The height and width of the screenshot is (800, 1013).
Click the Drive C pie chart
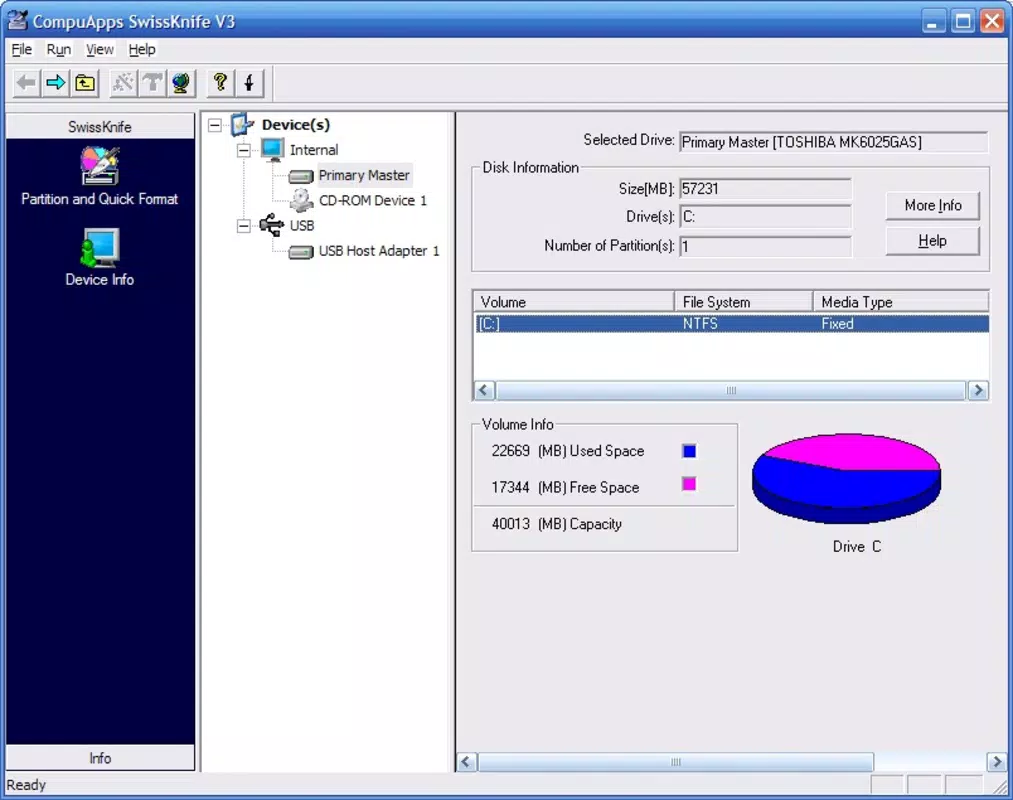(846, 478)
